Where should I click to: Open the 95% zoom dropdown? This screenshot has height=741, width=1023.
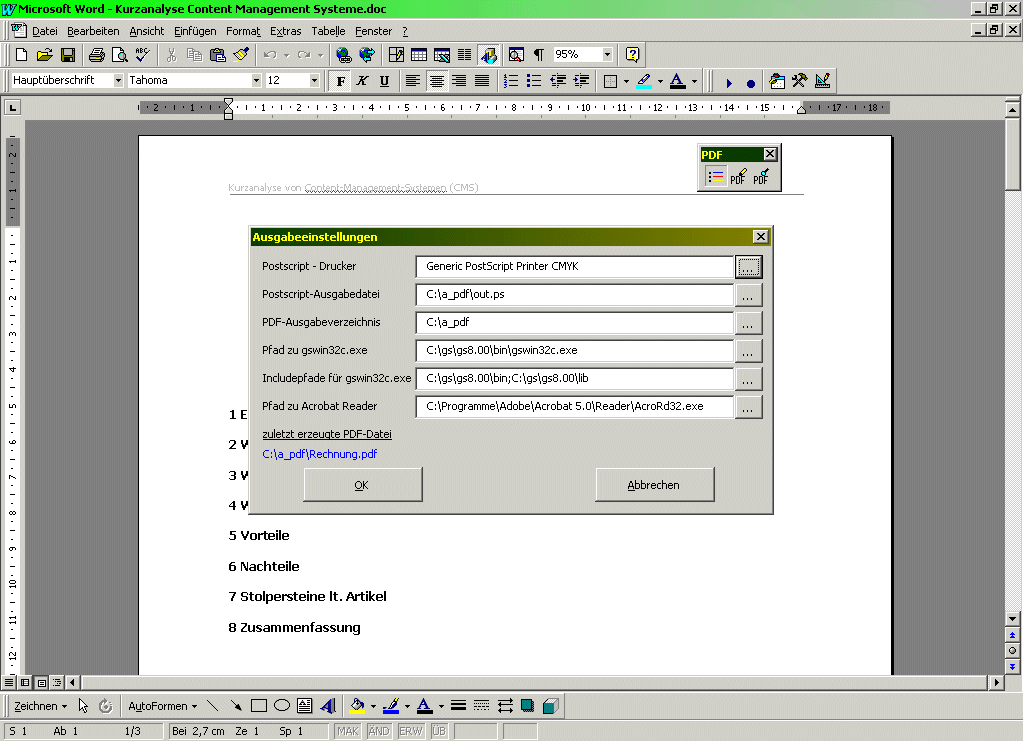tap(607, 54)
